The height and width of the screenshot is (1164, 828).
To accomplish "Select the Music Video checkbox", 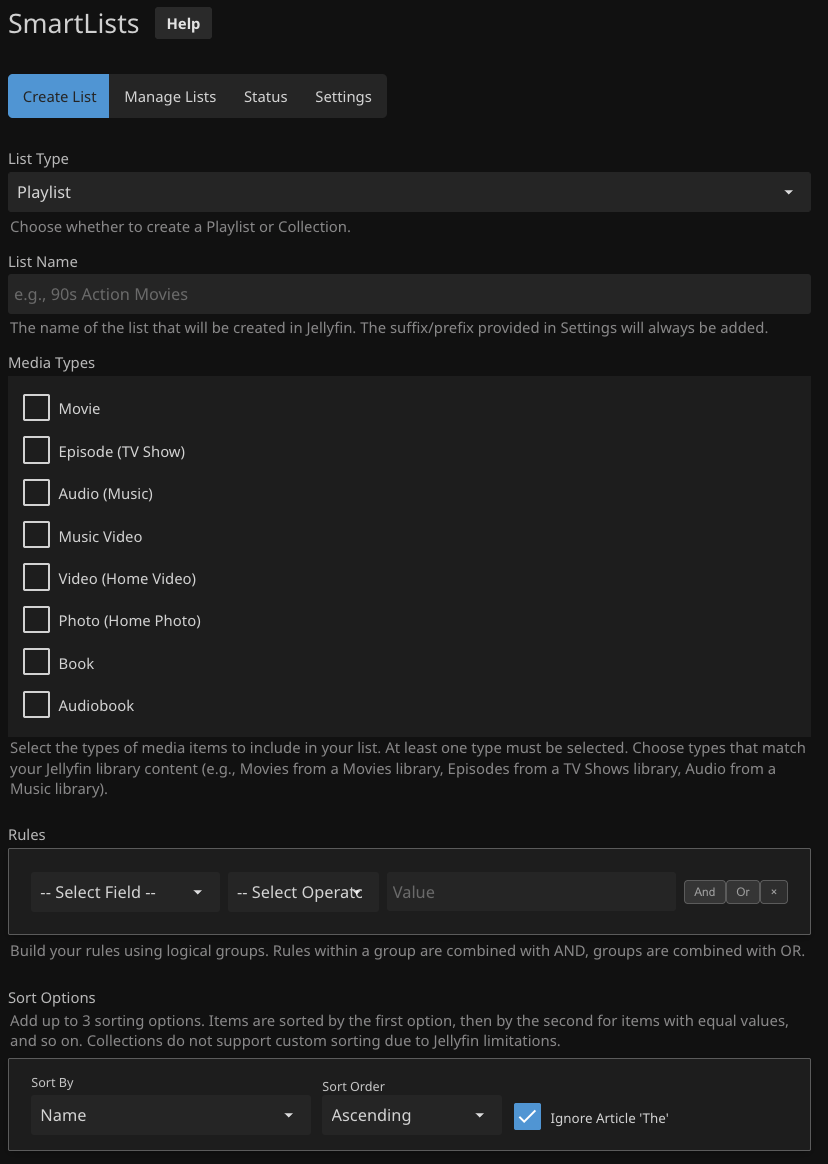I will 36,534.
